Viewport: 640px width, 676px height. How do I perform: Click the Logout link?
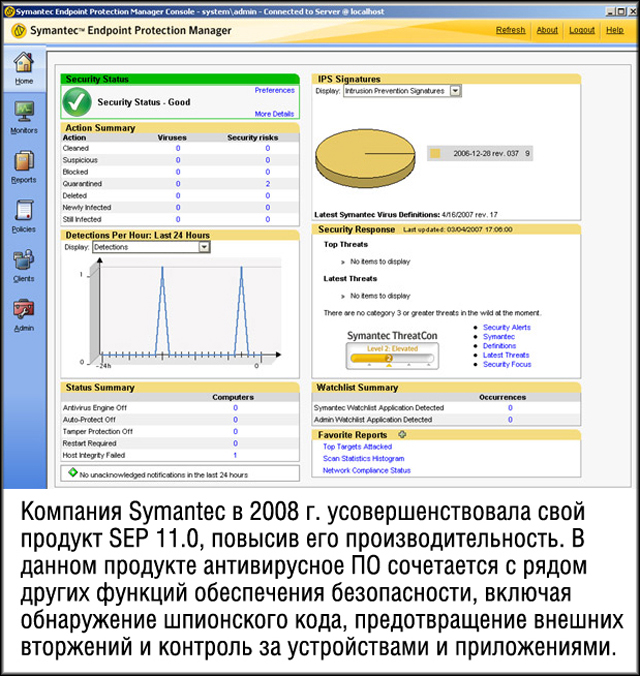coord(582,30)
